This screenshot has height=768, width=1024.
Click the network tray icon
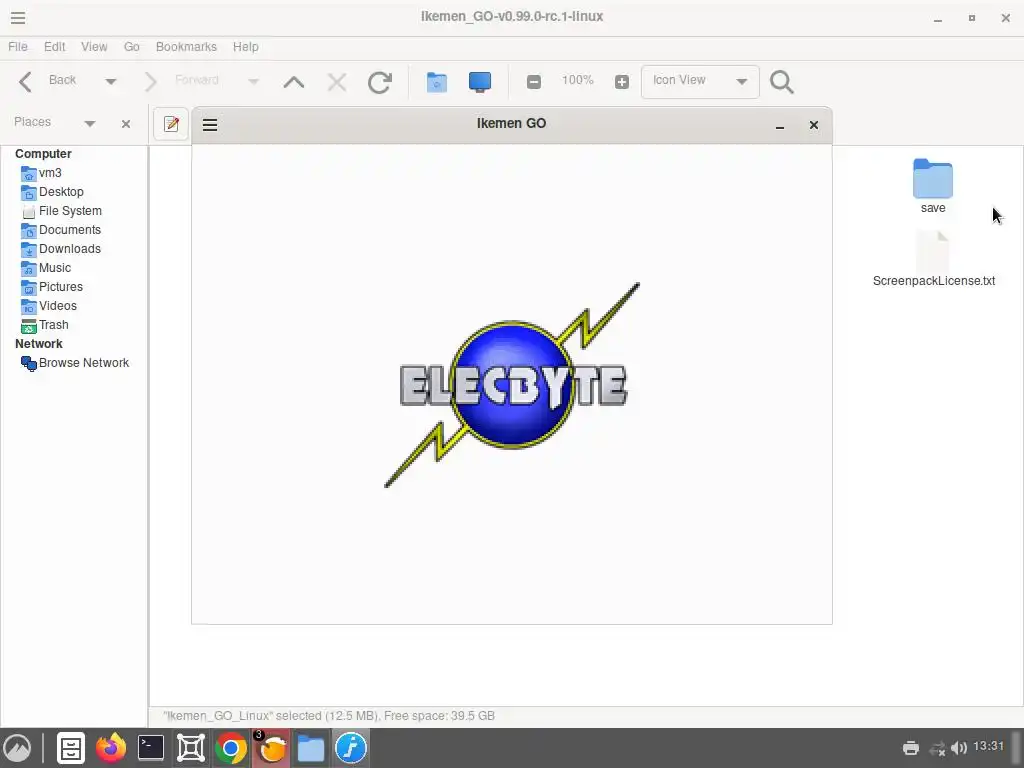[x=937, y=748]
